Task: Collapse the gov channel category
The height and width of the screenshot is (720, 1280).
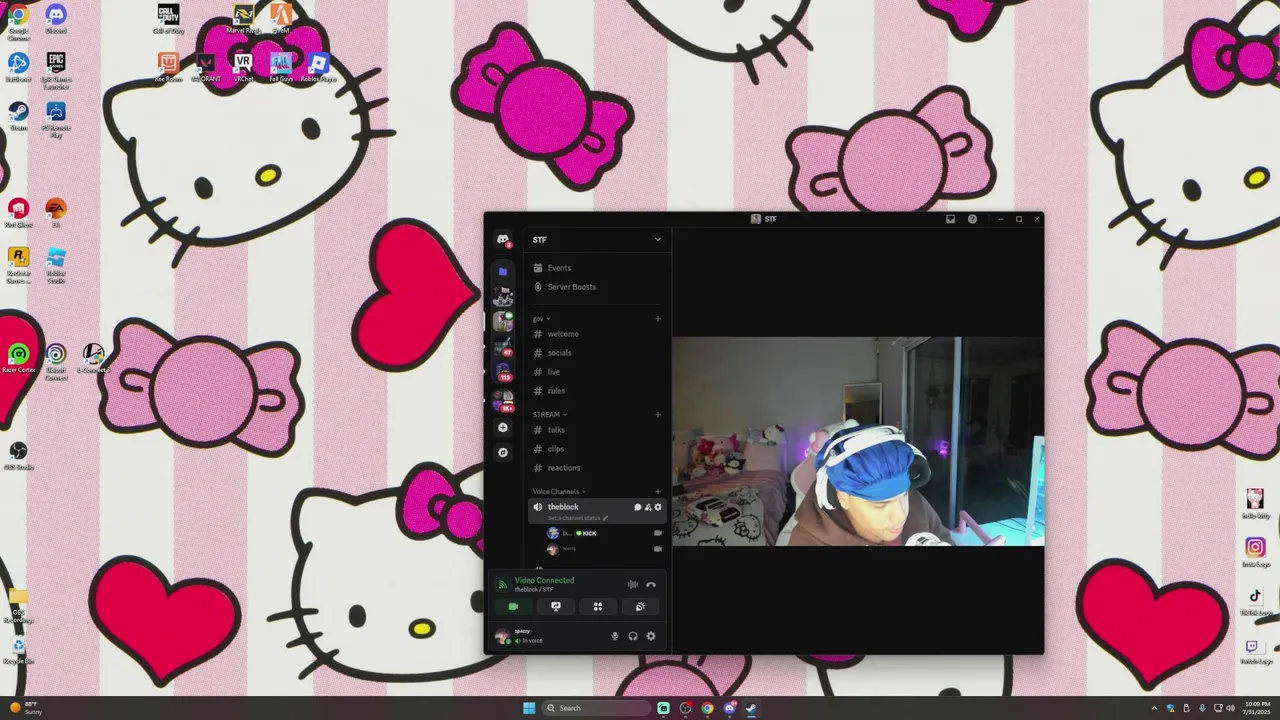Action: point(541,319)
